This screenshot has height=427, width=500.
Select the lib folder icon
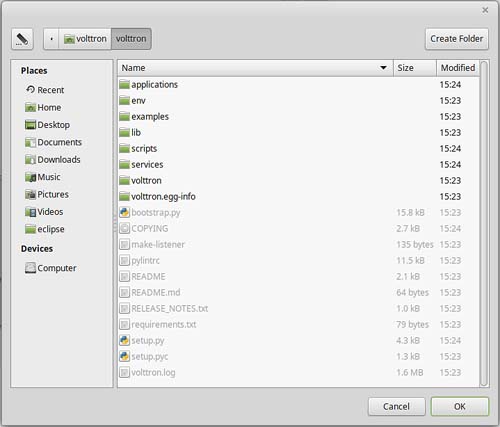coord(124,132)
